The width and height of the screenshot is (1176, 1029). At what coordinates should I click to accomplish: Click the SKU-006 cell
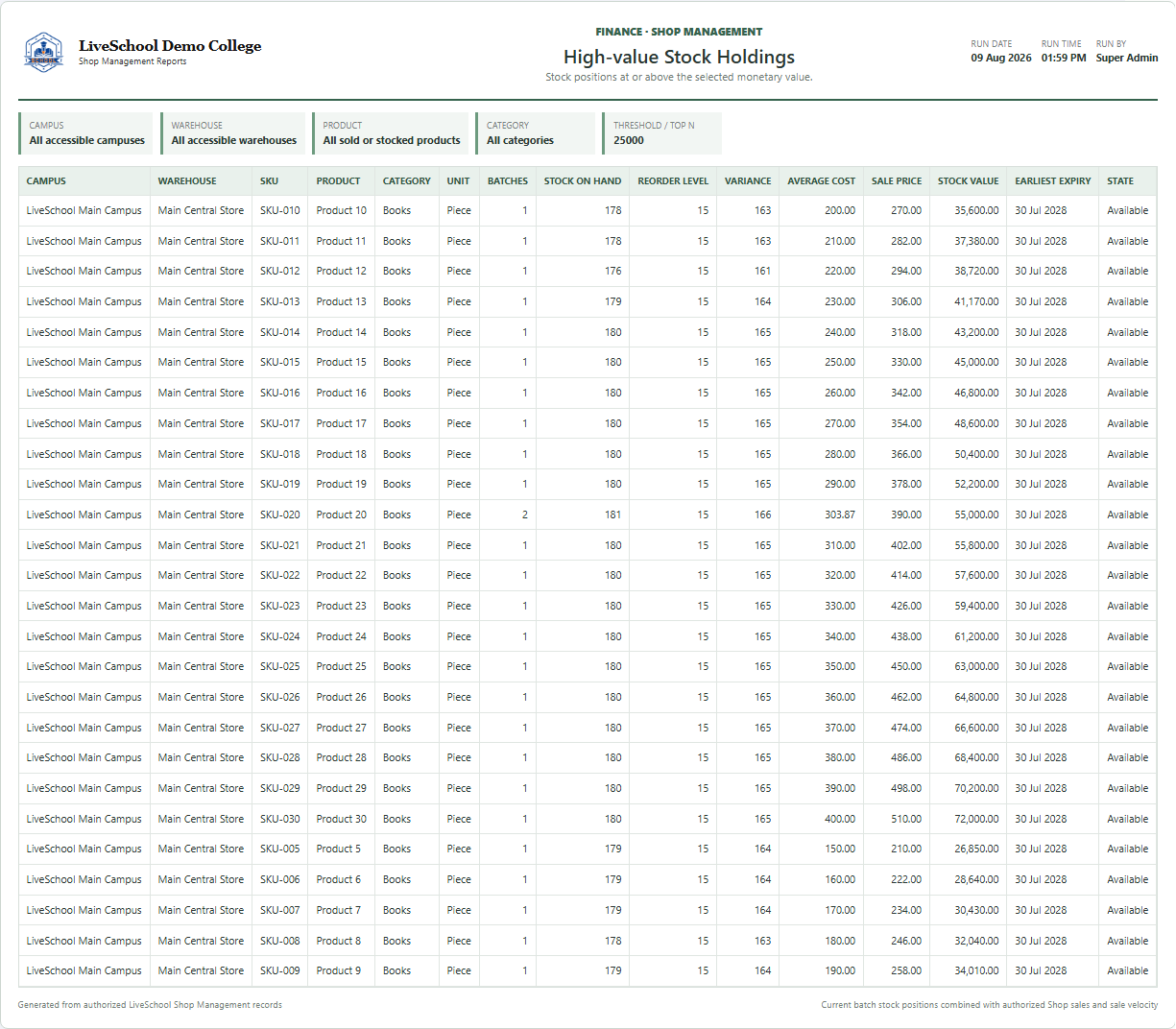(x=279, y=879)
